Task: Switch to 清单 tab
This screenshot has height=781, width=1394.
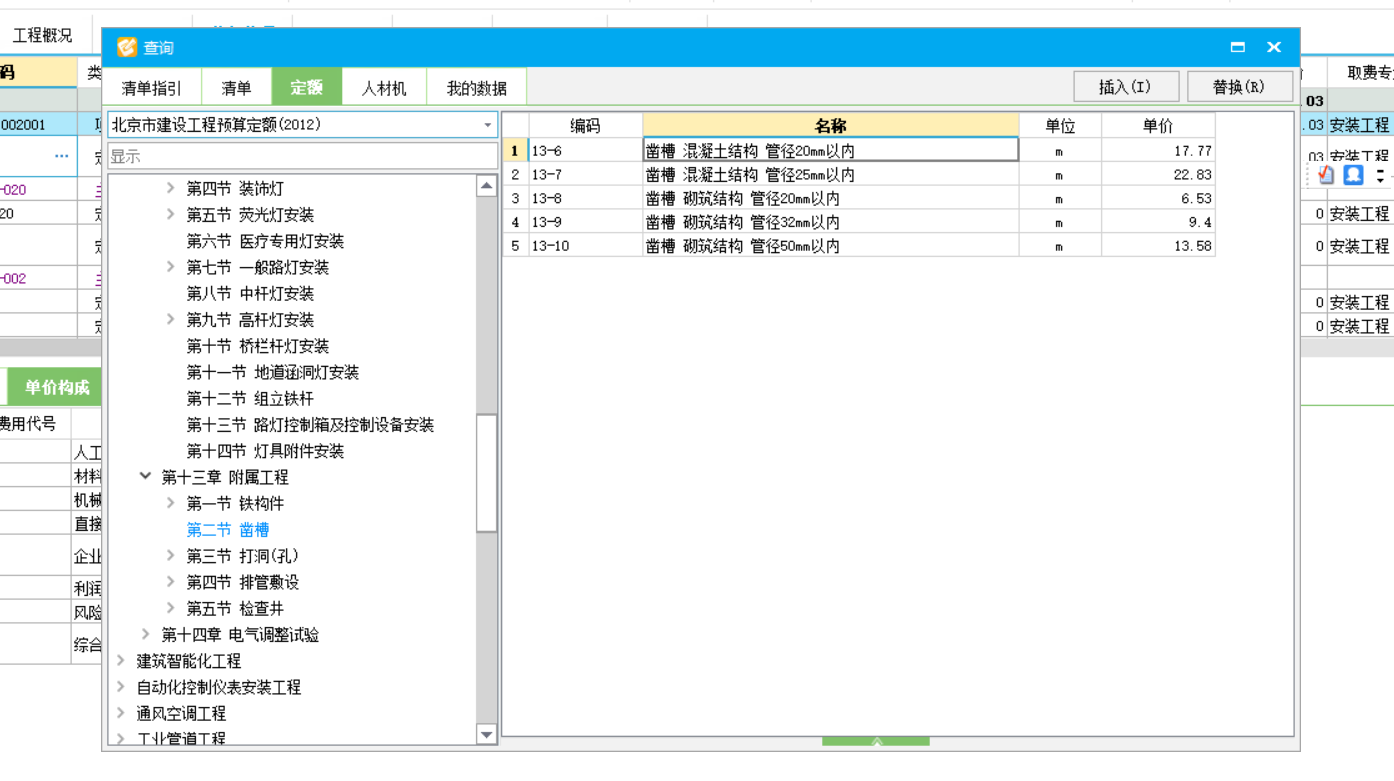Action: click(x=237, y=88)
